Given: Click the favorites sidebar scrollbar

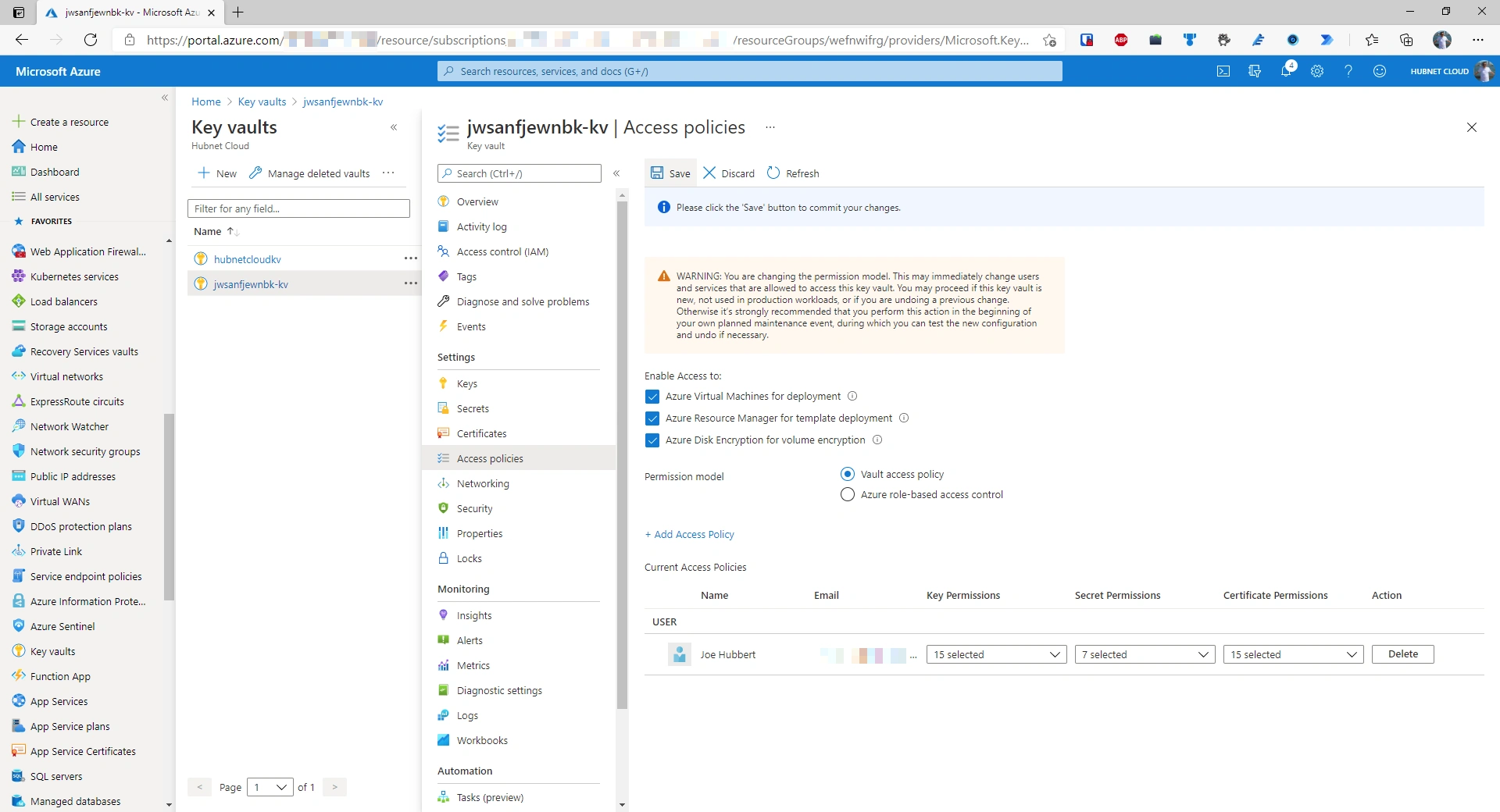Looking at the screenshot, I should click(169, 507).
